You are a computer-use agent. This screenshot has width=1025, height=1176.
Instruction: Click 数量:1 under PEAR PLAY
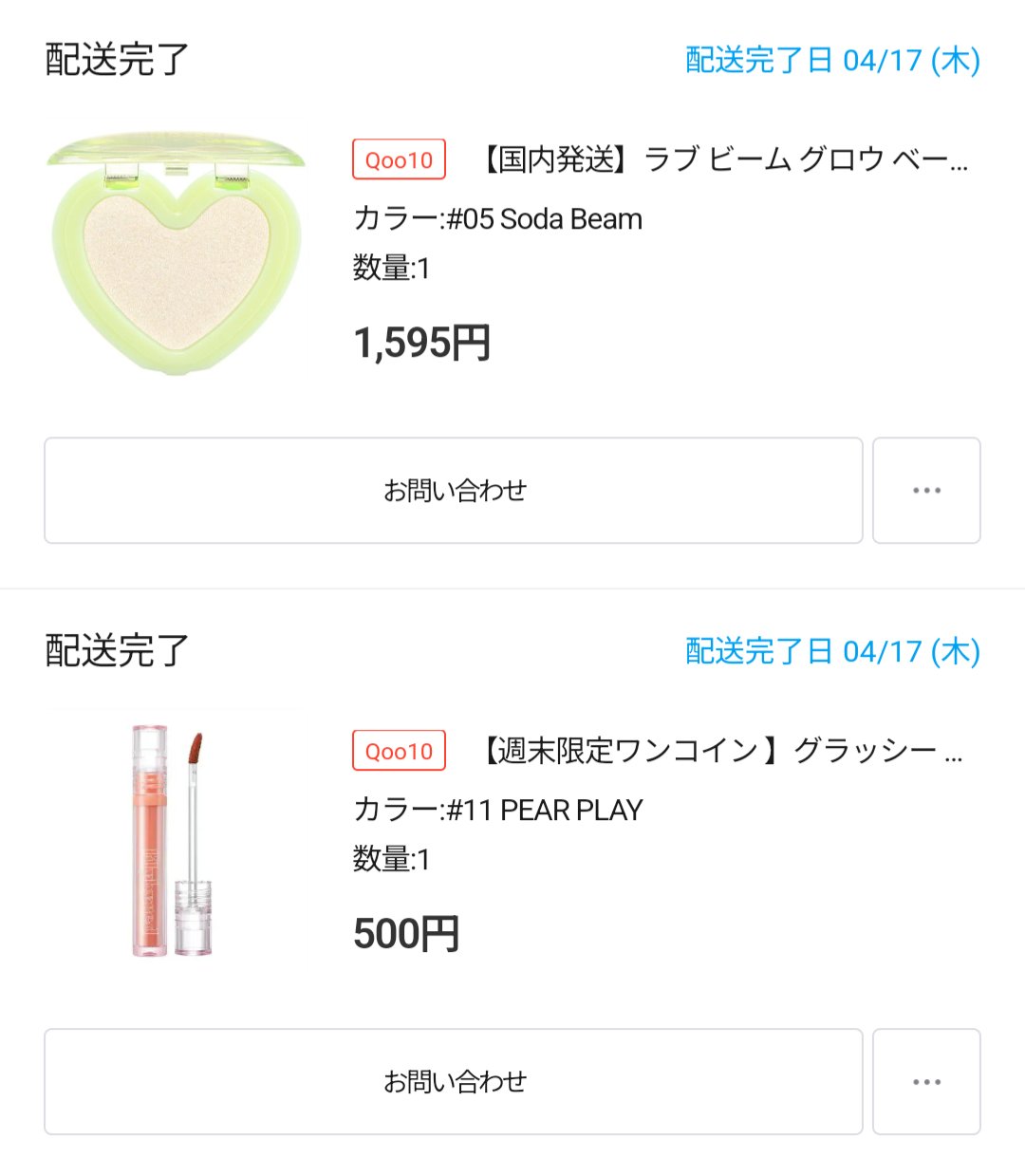[391, 860]
